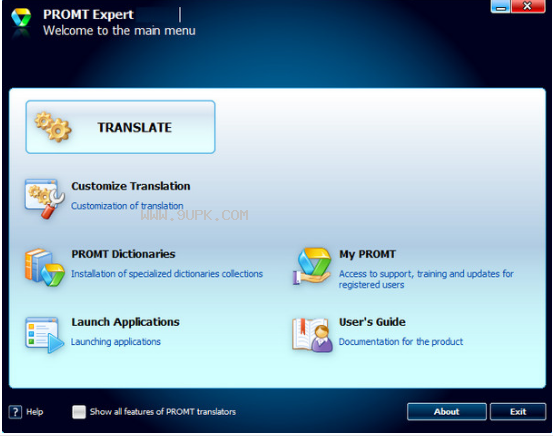Select the User's Guide heading
This screenshot has width=553, height=436.
pyautogui.click(x=372, y=322)
